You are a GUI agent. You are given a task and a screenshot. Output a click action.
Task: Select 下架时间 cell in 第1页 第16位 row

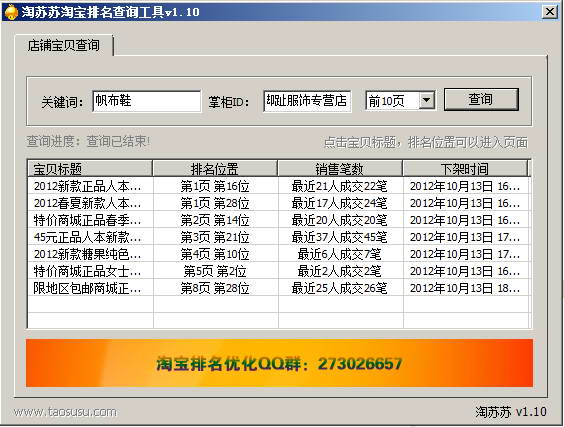click(x=465, y=186)
